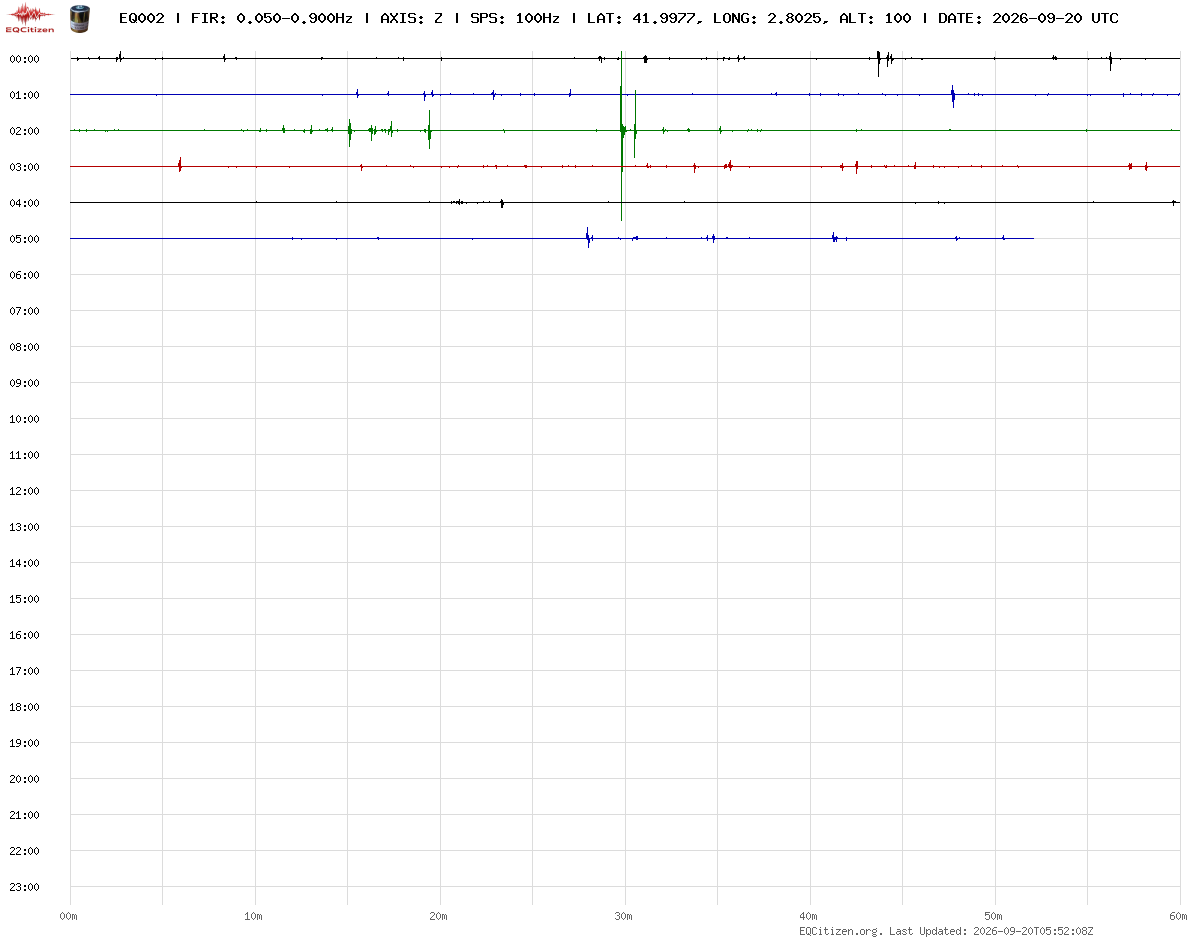Viewport: 1200px width, 940px height.
Task: Click the EQCitizen logo icon
Action: 30,18
